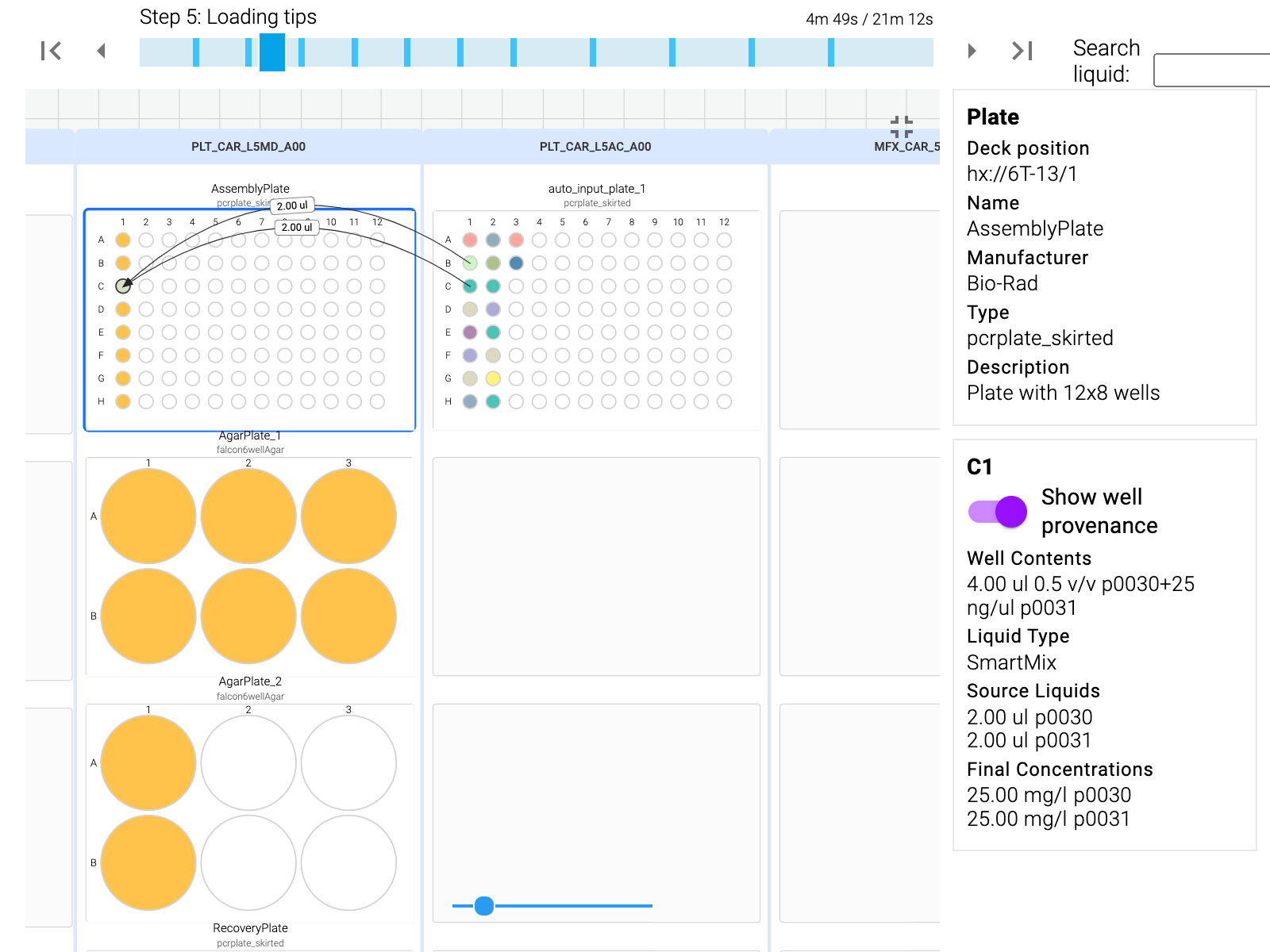Click the current highlighted timeline step
This screenshot has height=952, width=1270.
tap(272, 52)
